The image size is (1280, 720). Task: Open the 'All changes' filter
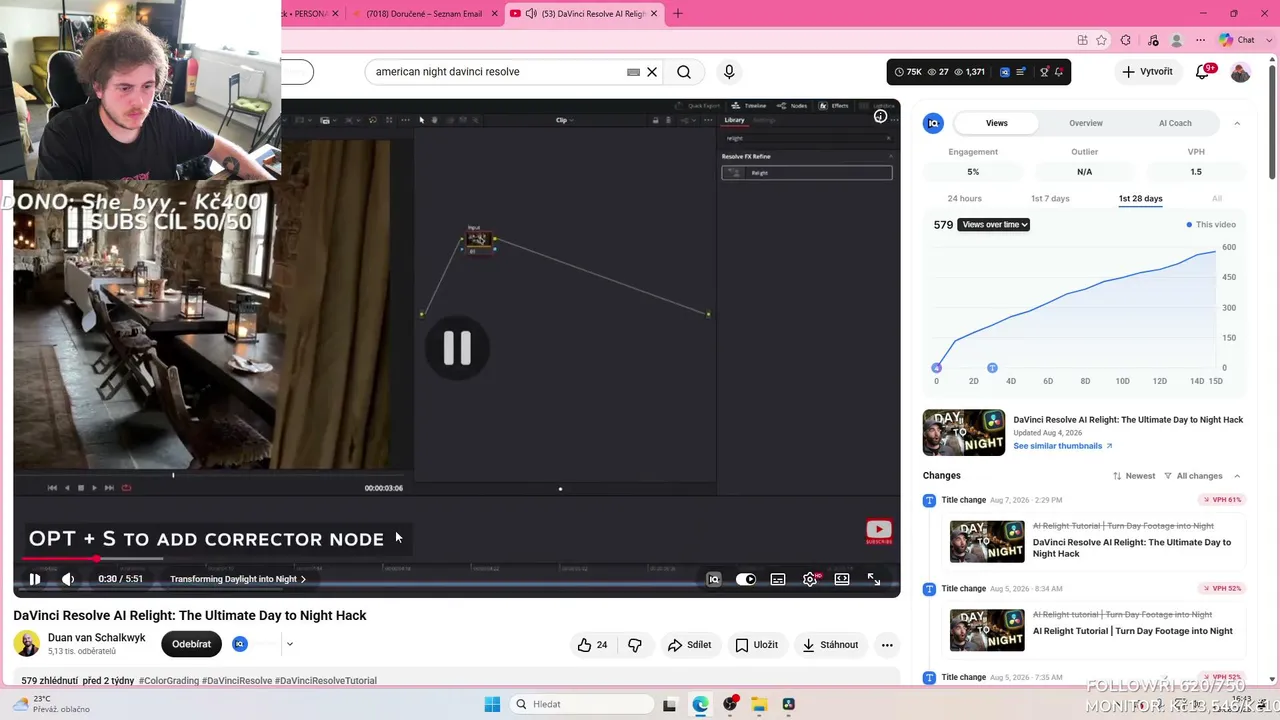1194,476
